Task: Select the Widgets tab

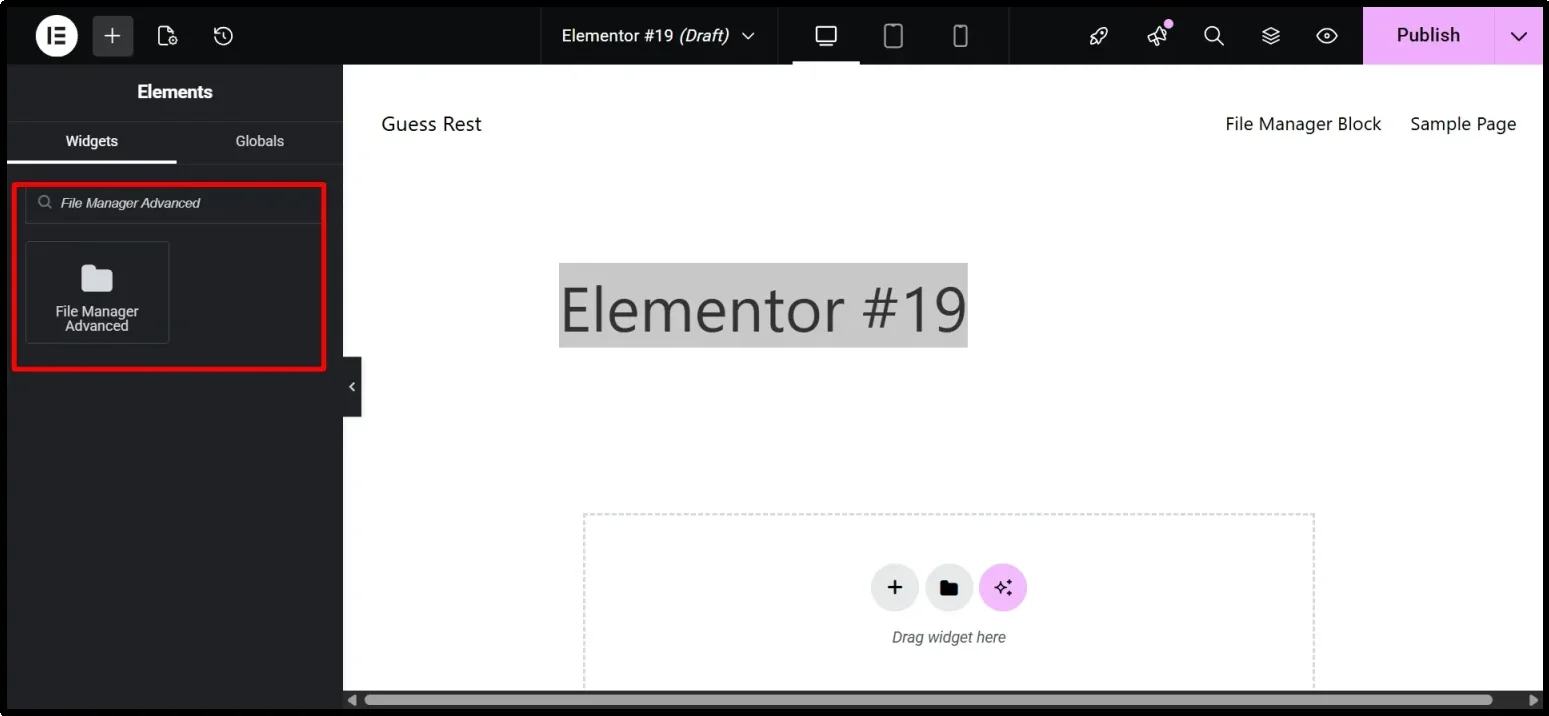Action: point(92,141)
